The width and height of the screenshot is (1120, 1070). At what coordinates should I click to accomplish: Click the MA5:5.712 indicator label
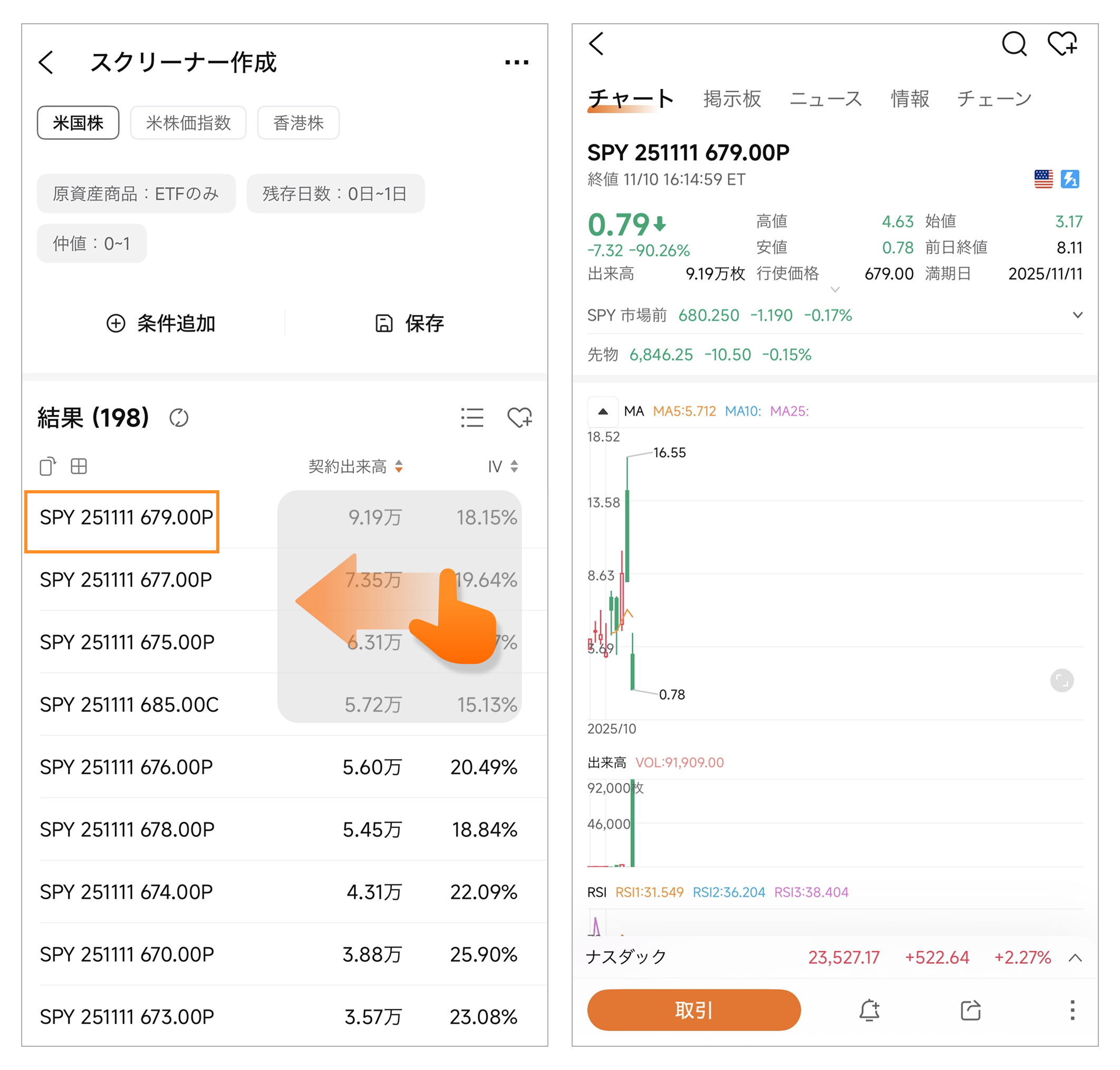coord(684,411)
